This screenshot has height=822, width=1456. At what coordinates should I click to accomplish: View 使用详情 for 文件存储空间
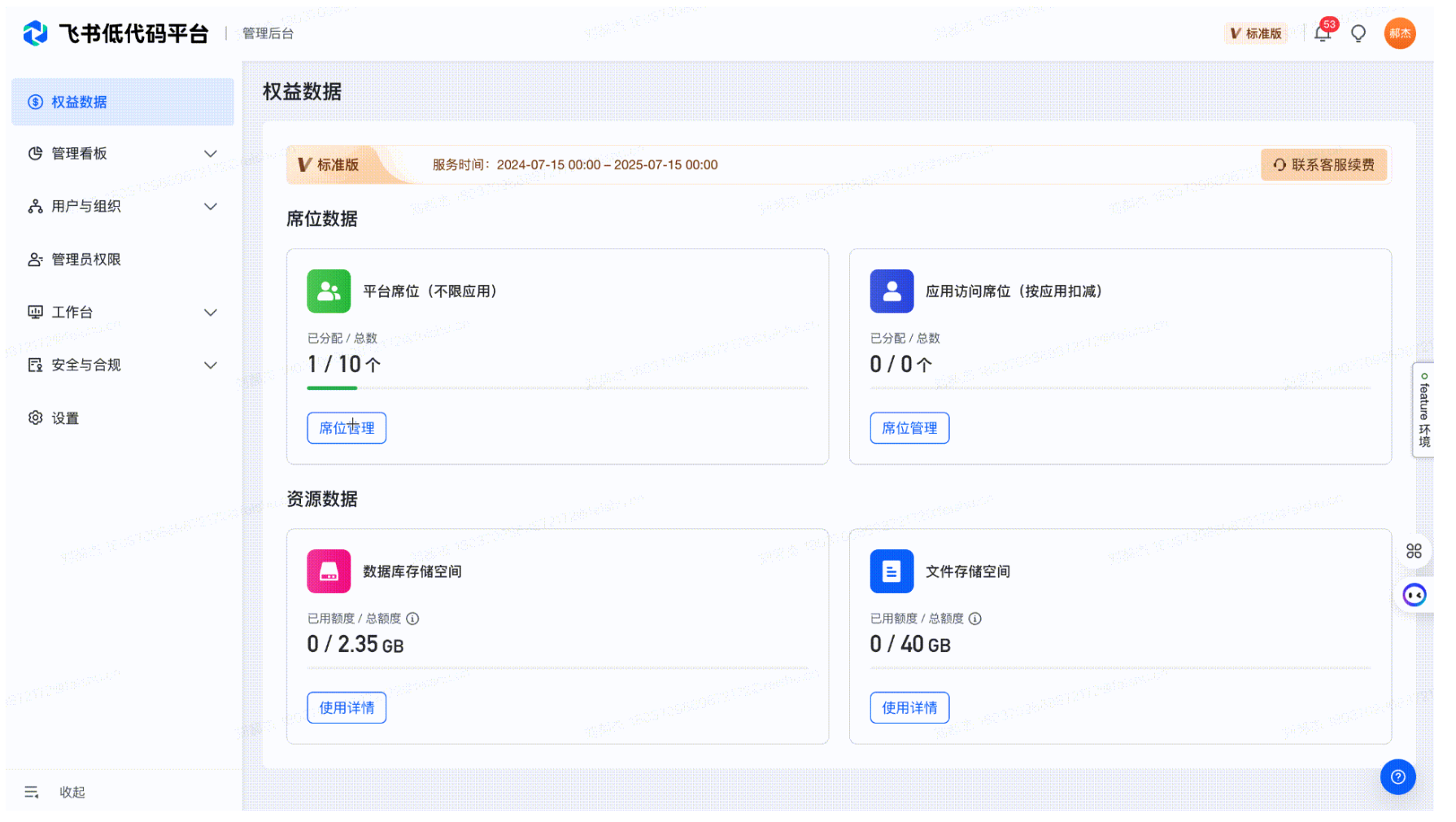[x=909, y=708]
